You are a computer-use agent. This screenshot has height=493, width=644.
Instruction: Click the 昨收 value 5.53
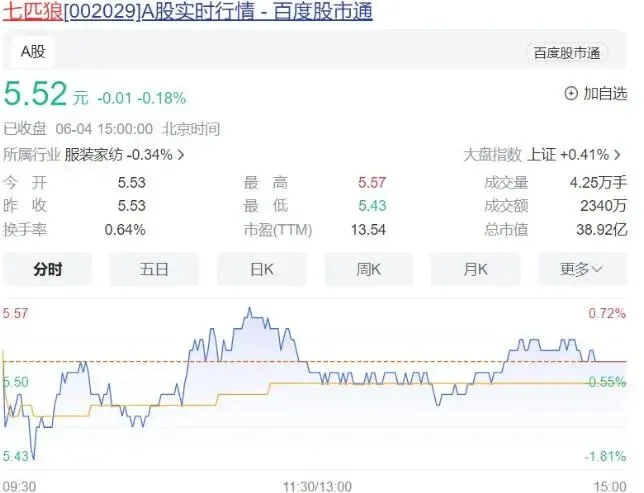[132, 205]
